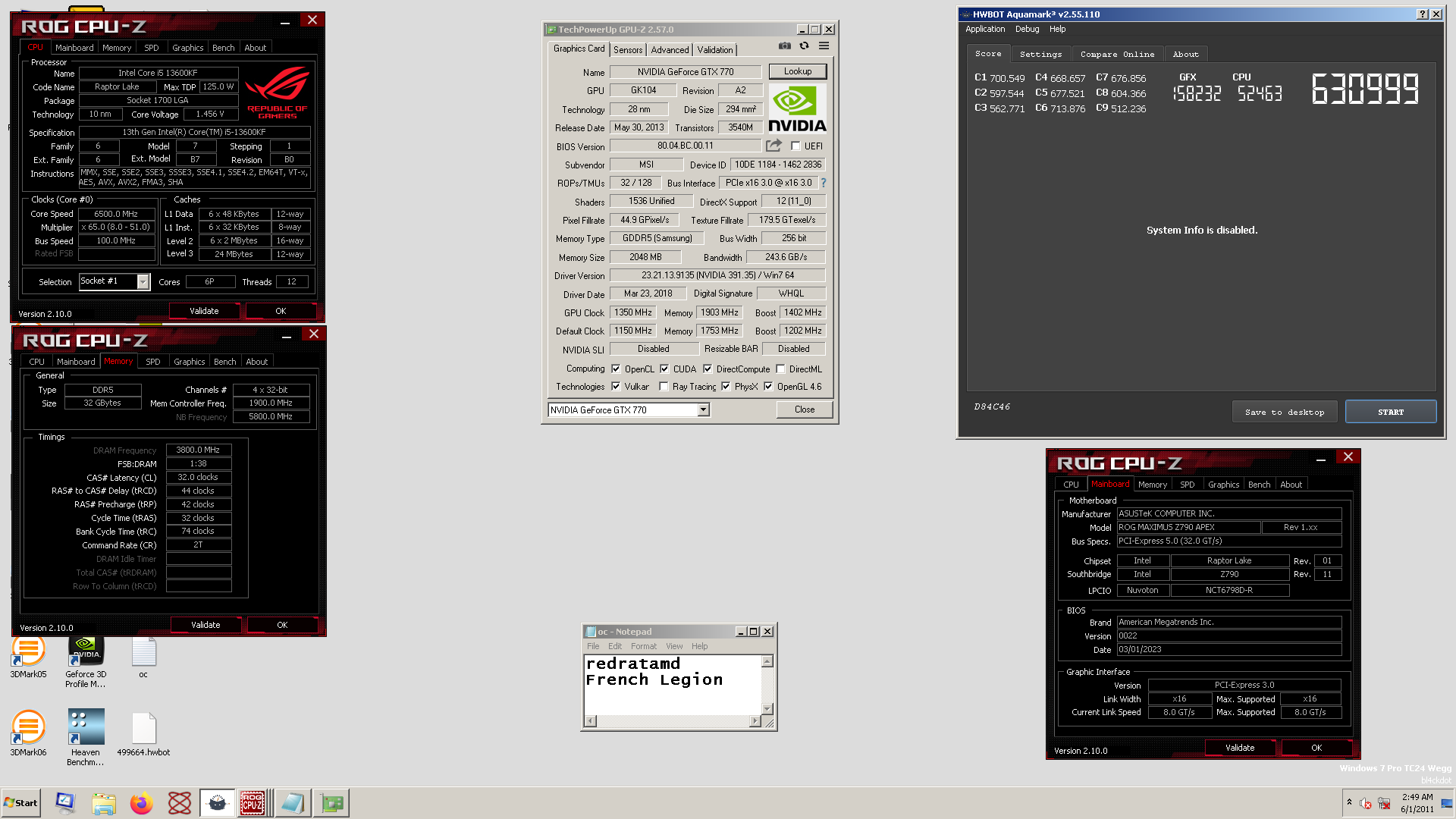
Task: Open Compare Online tab in Aquamark
Action: (x=1117, y=54)
